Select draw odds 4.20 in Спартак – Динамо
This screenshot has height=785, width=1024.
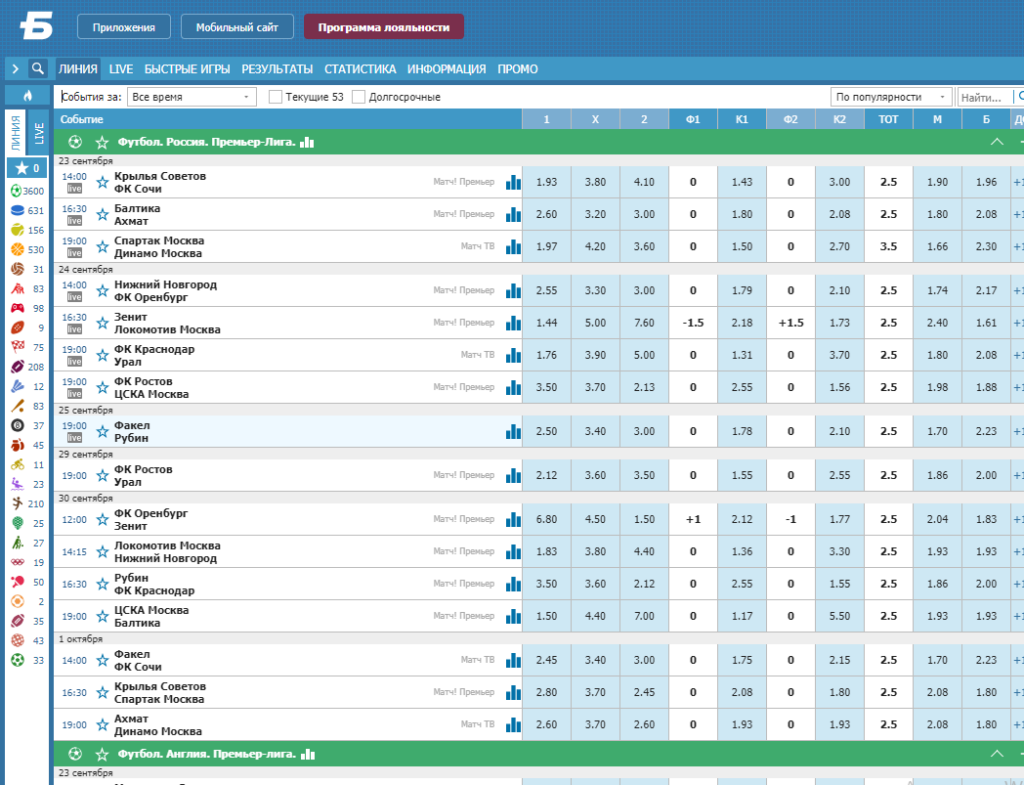coord(596,247)
